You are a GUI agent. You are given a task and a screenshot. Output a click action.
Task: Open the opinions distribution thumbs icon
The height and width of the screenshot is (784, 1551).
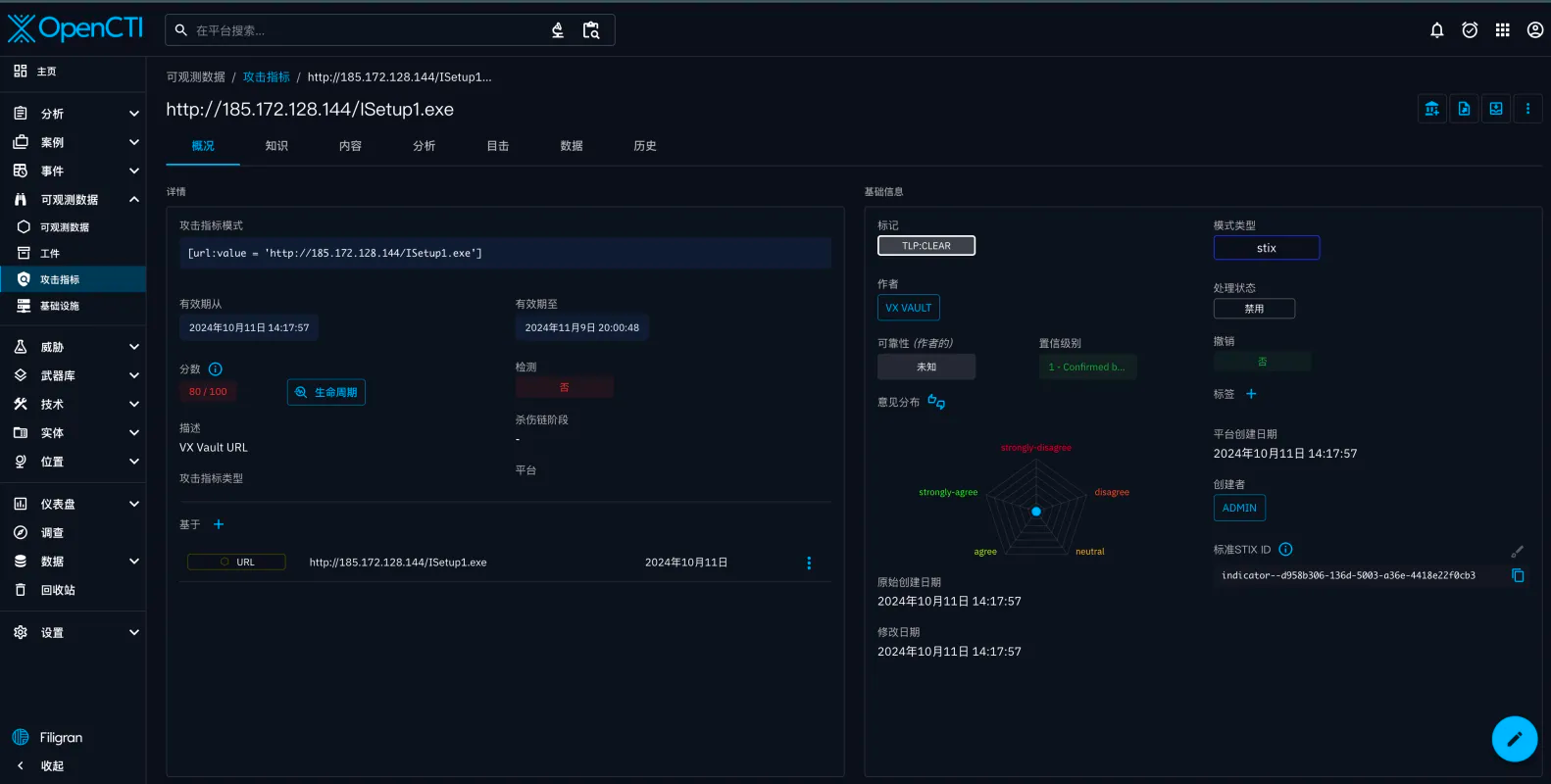[x=936, y=402]
